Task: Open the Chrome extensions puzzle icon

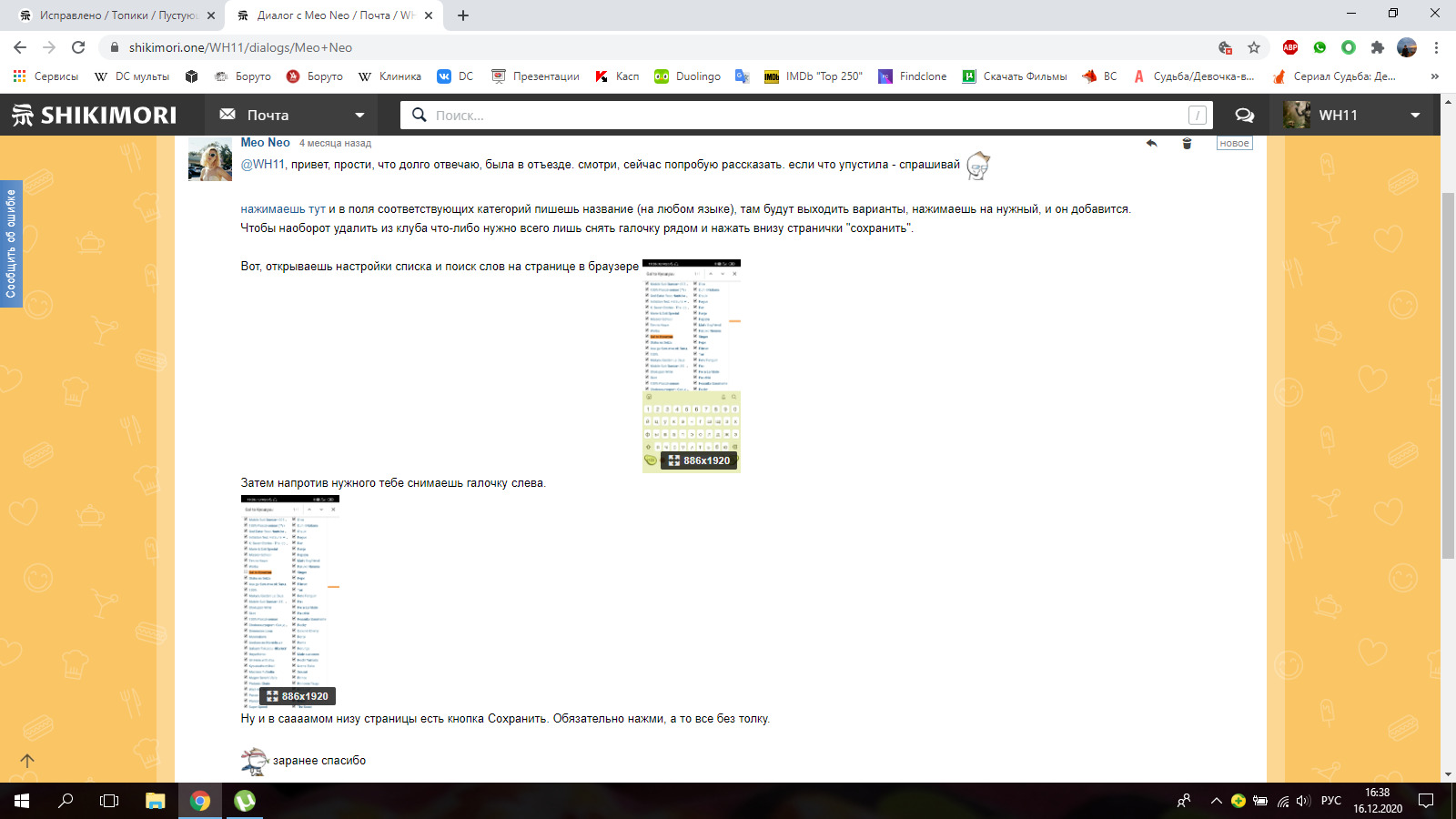Action: (1378, 47)
